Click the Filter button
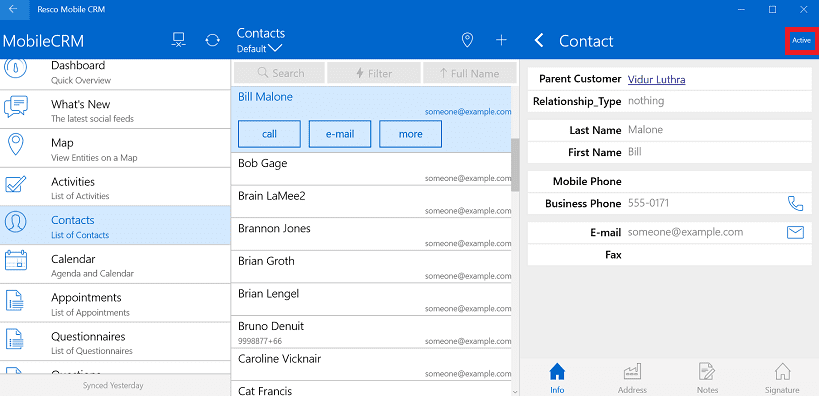The height and width of the screenshot is (396, 819). (374, 73)
